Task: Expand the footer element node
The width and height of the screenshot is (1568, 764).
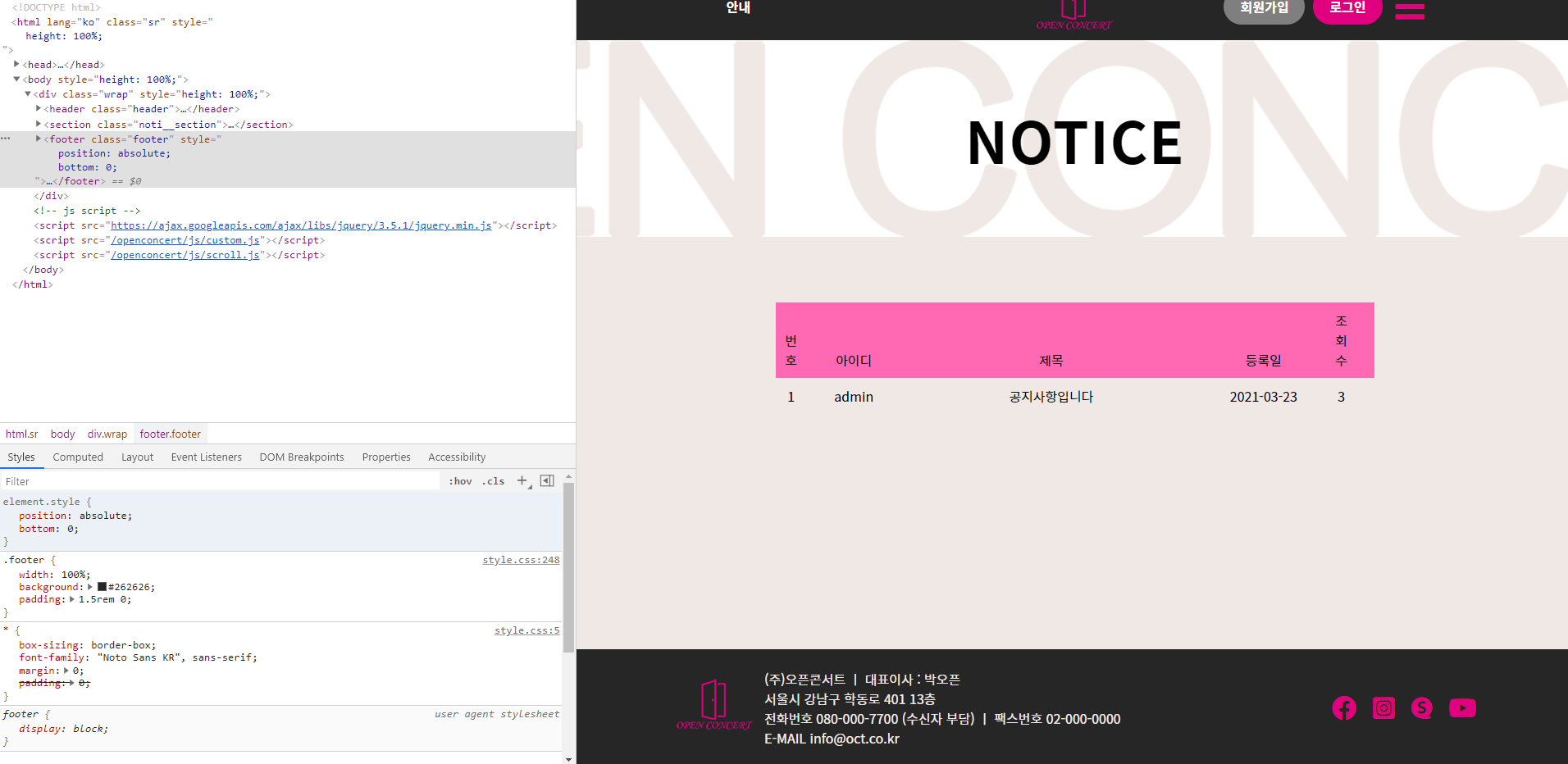Action: click(39, 139)
